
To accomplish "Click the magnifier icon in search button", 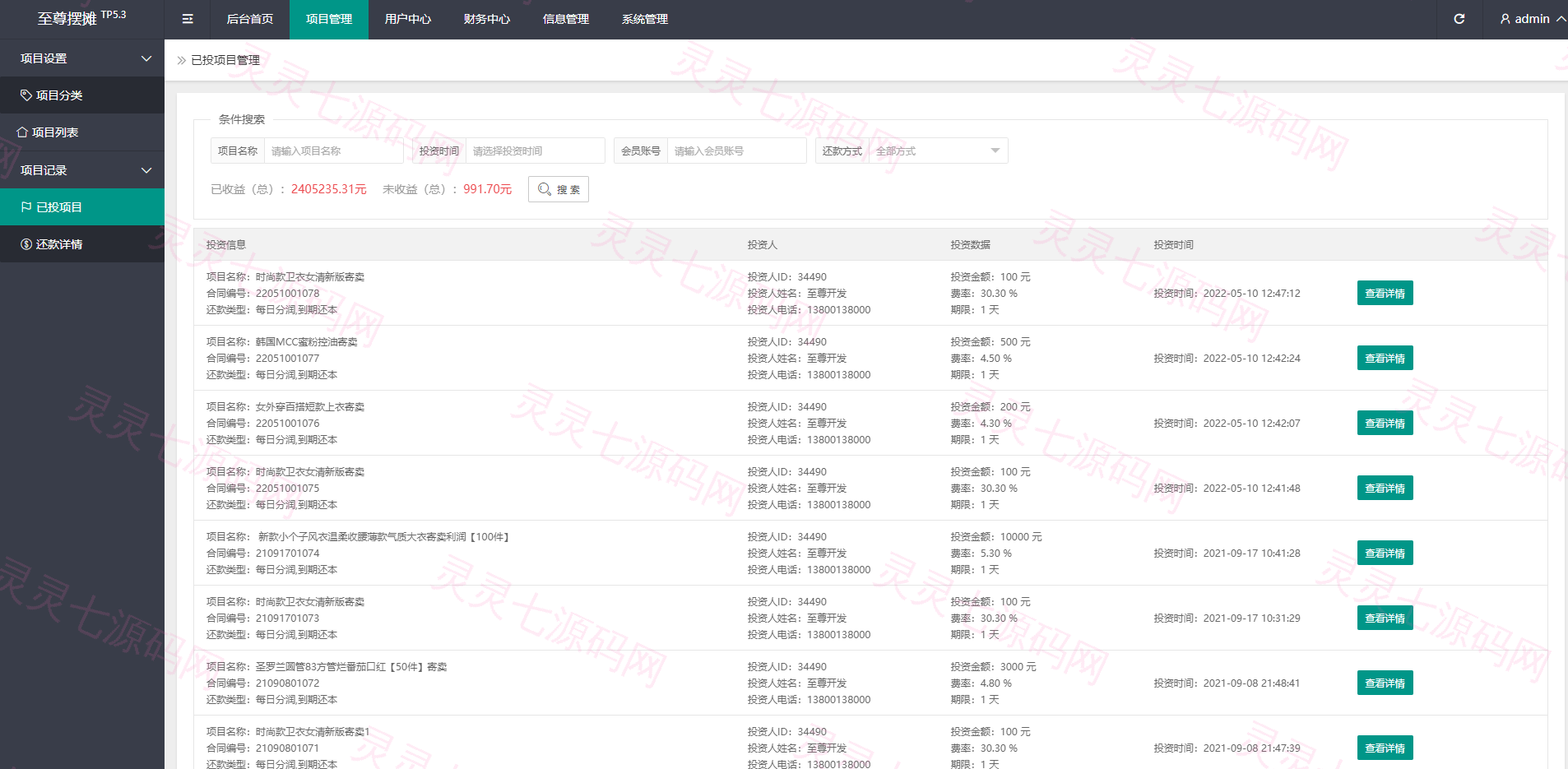I will [x=545, y=189].
